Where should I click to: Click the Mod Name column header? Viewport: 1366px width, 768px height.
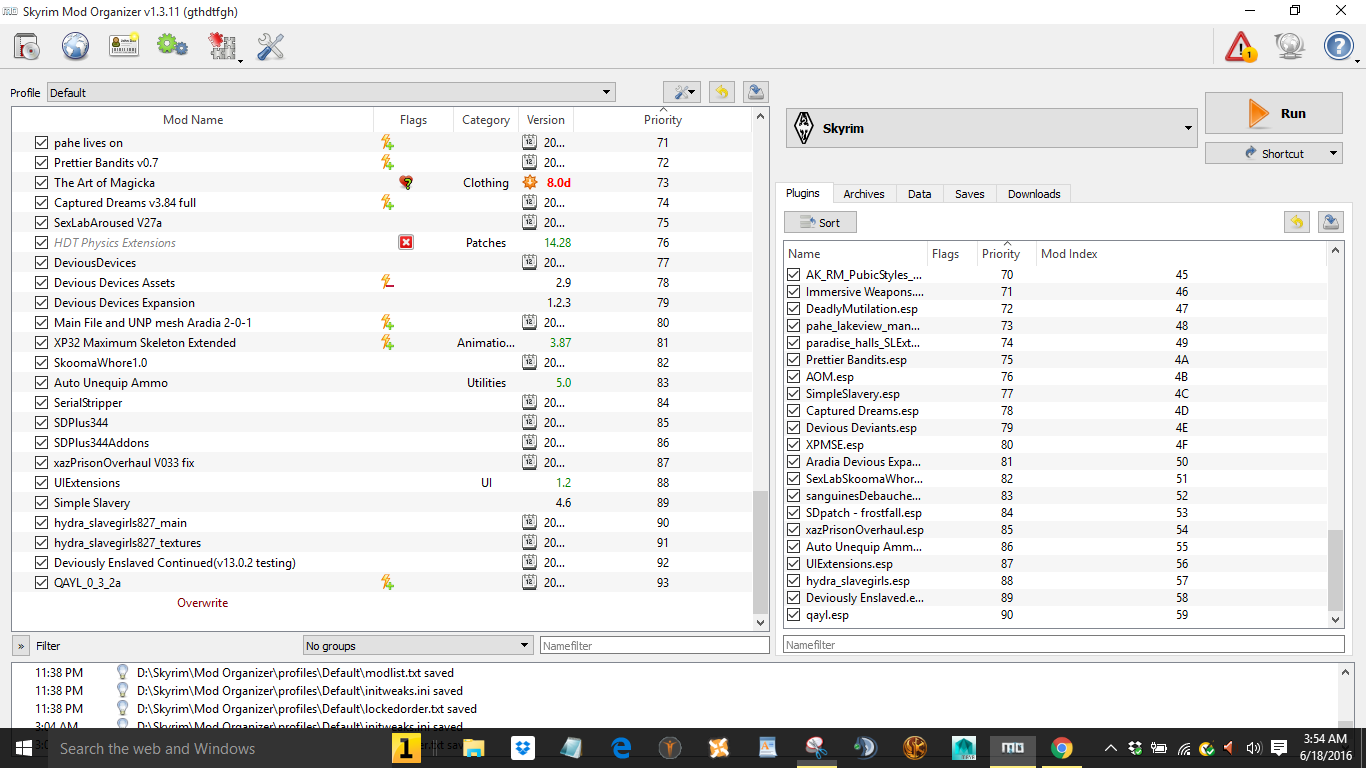tap(193, 120)
